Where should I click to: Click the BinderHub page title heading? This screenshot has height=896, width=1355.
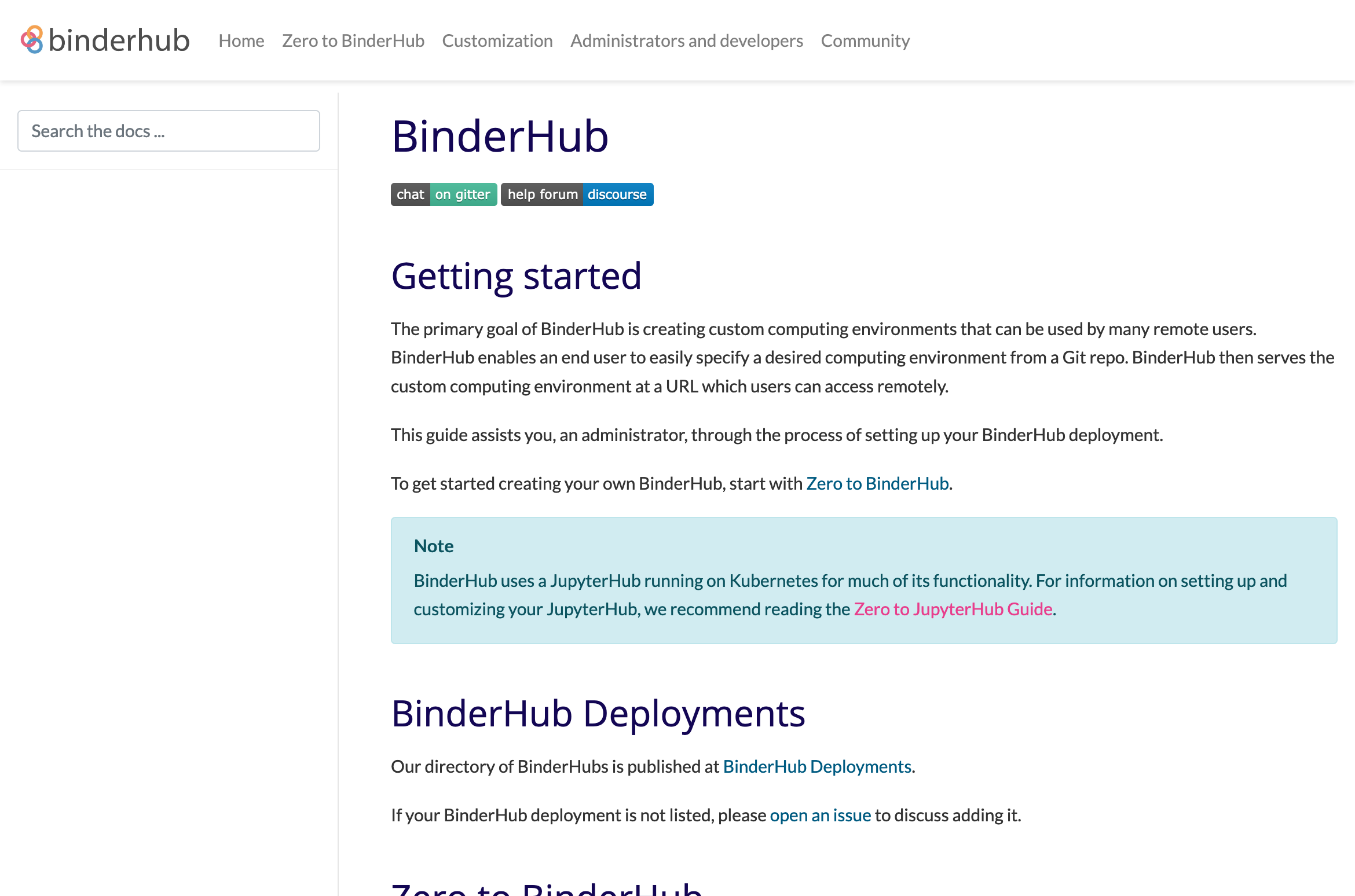[500, 137]
